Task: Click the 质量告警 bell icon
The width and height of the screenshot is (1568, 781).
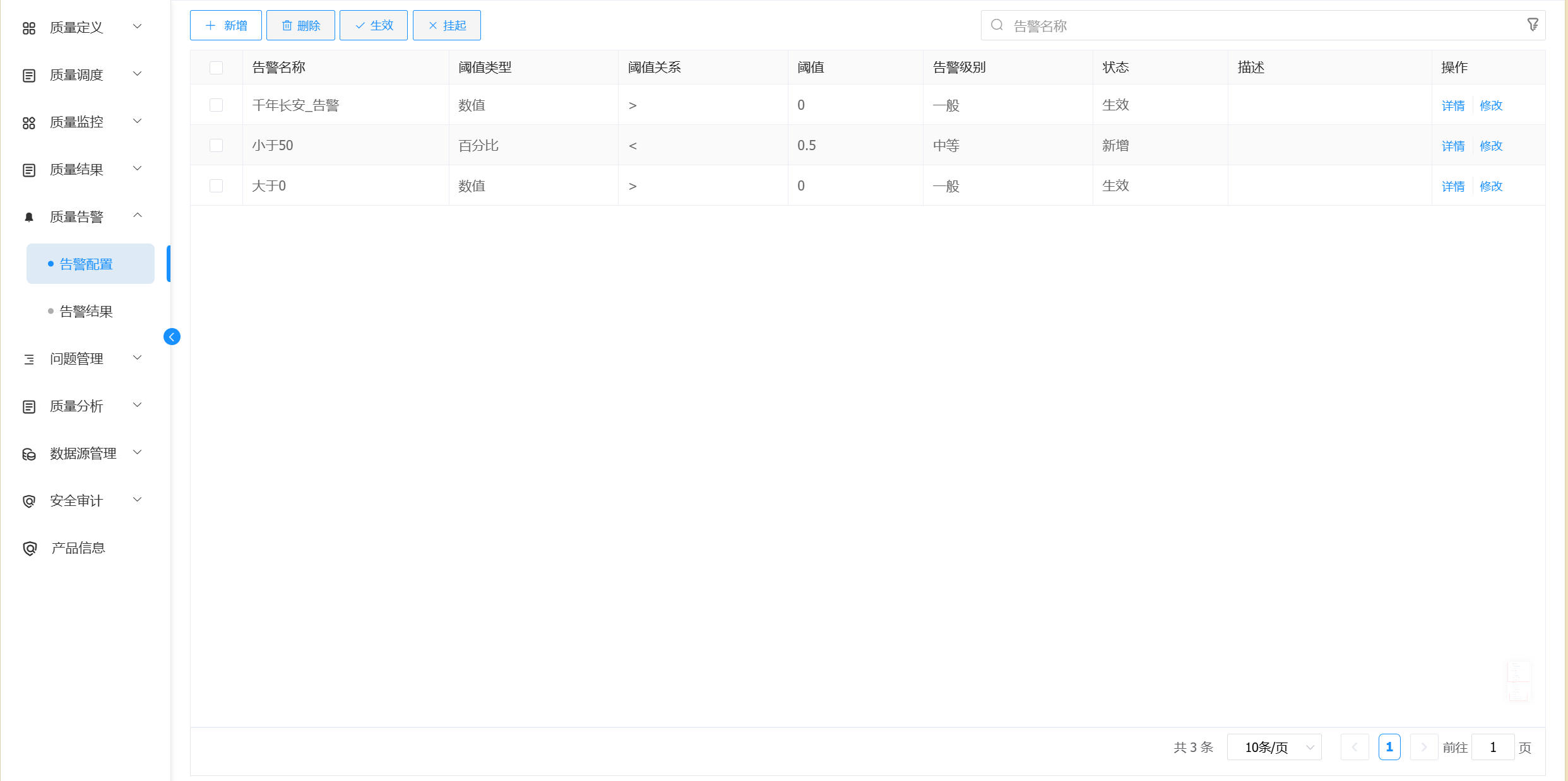Action: [29, 217]
